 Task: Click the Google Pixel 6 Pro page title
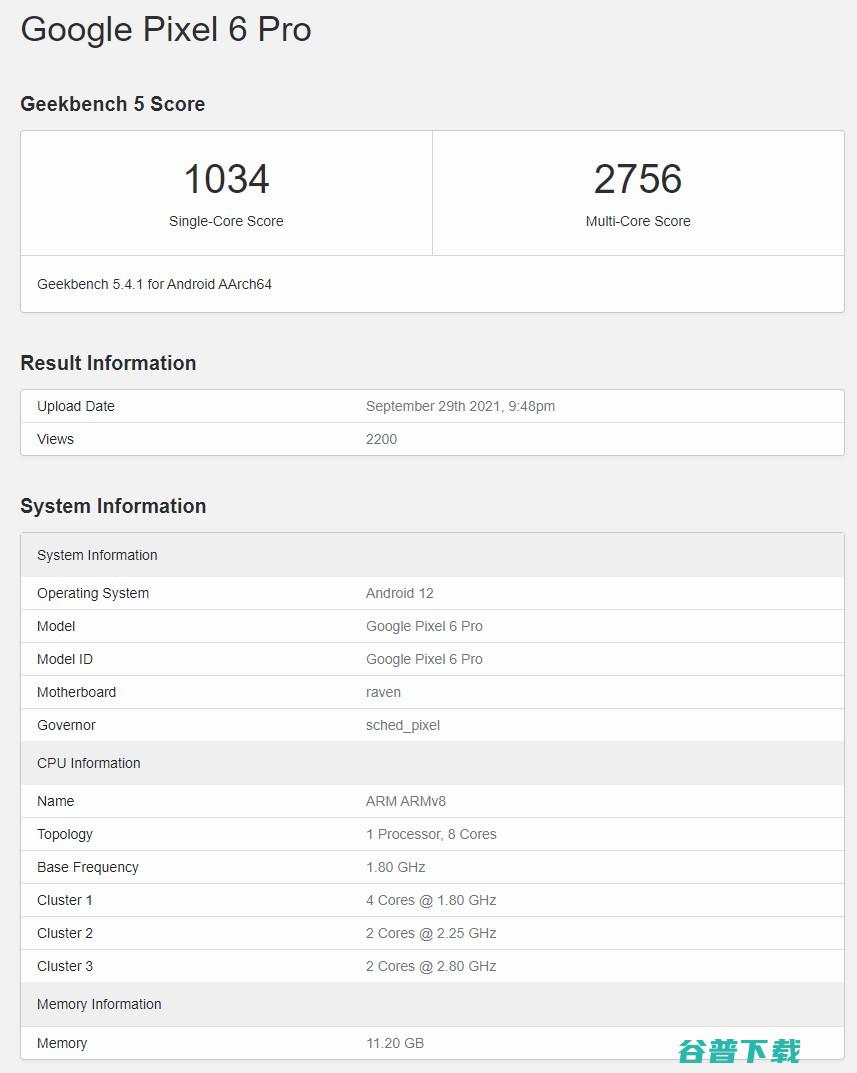pyautogui.click(x=166, y=30)
